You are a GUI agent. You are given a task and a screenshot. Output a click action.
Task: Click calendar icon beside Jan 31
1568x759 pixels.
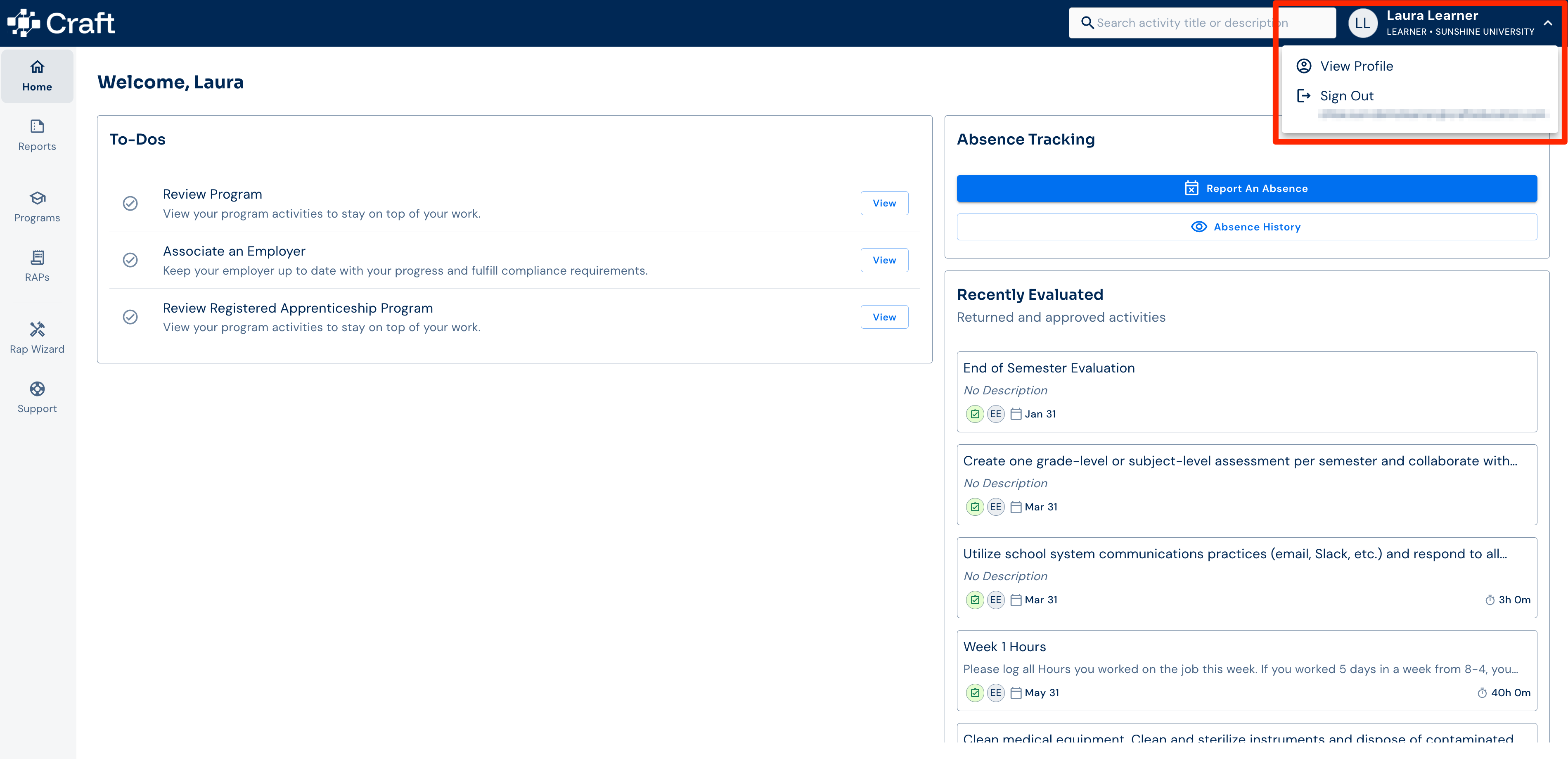1016,414
